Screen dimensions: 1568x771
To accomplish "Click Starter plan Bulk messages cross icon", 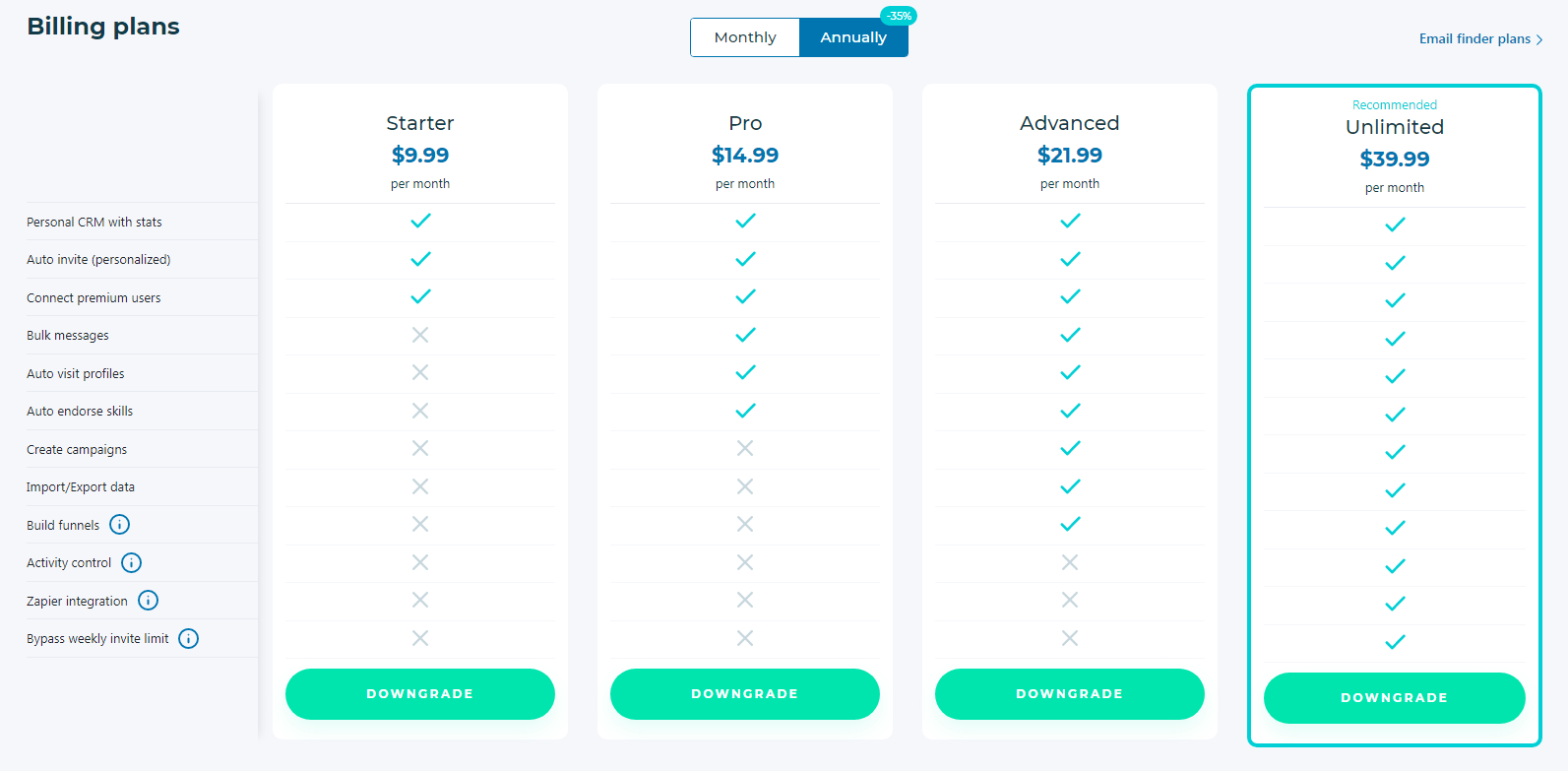I will click(x=420, y=335).
